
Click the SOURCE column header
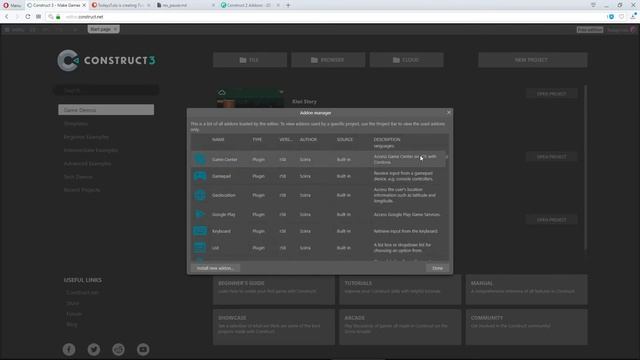344,140
